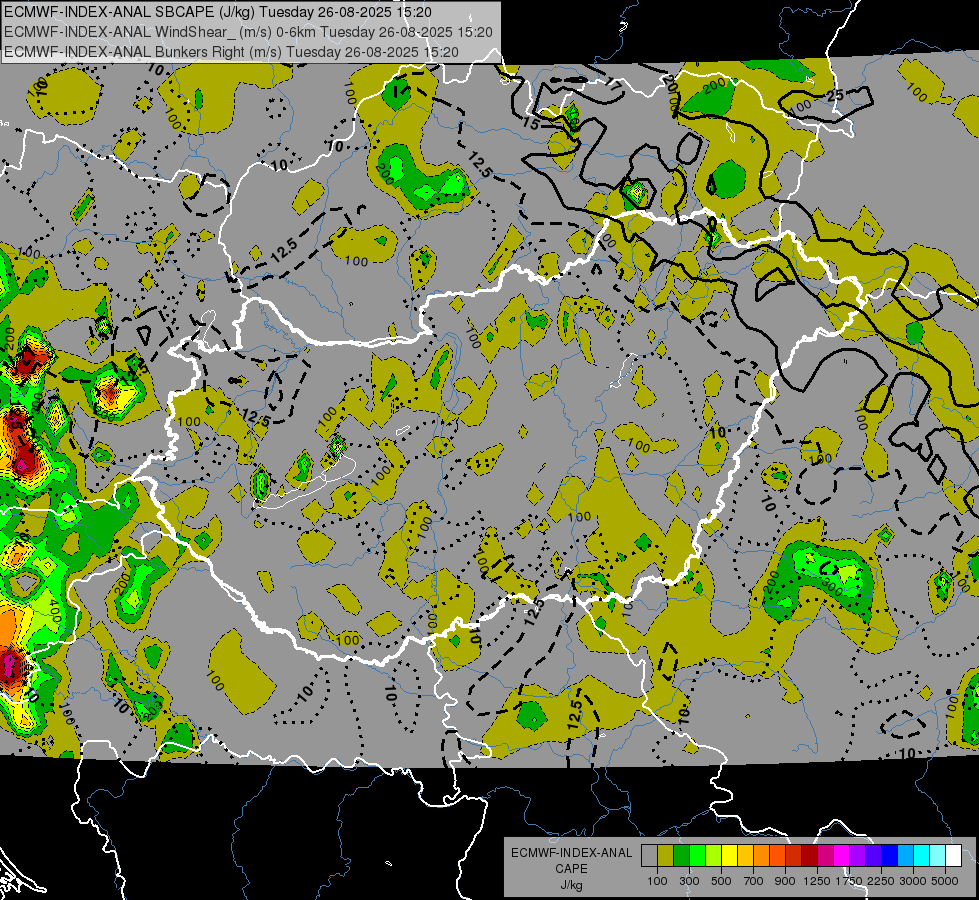
Task: Click the legend tick label 5000
Action: (945, 881)
